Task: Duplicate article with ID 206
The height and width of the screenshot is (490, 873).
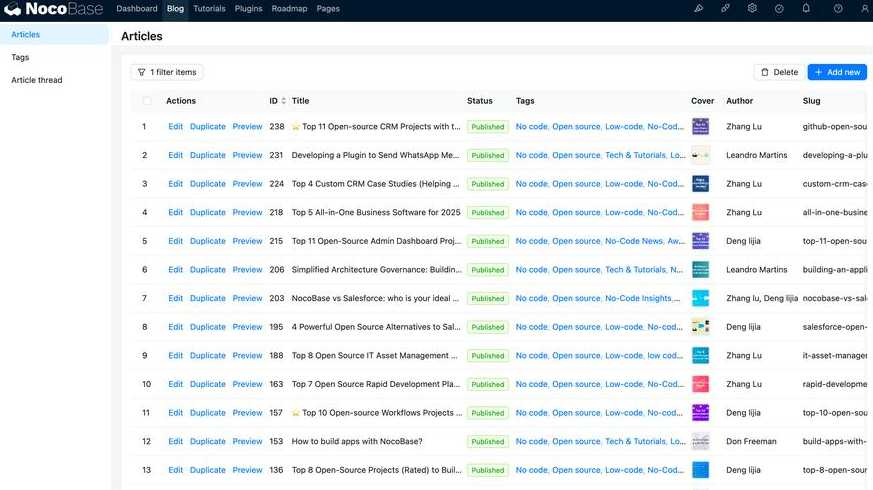Action: click(208, 270)
